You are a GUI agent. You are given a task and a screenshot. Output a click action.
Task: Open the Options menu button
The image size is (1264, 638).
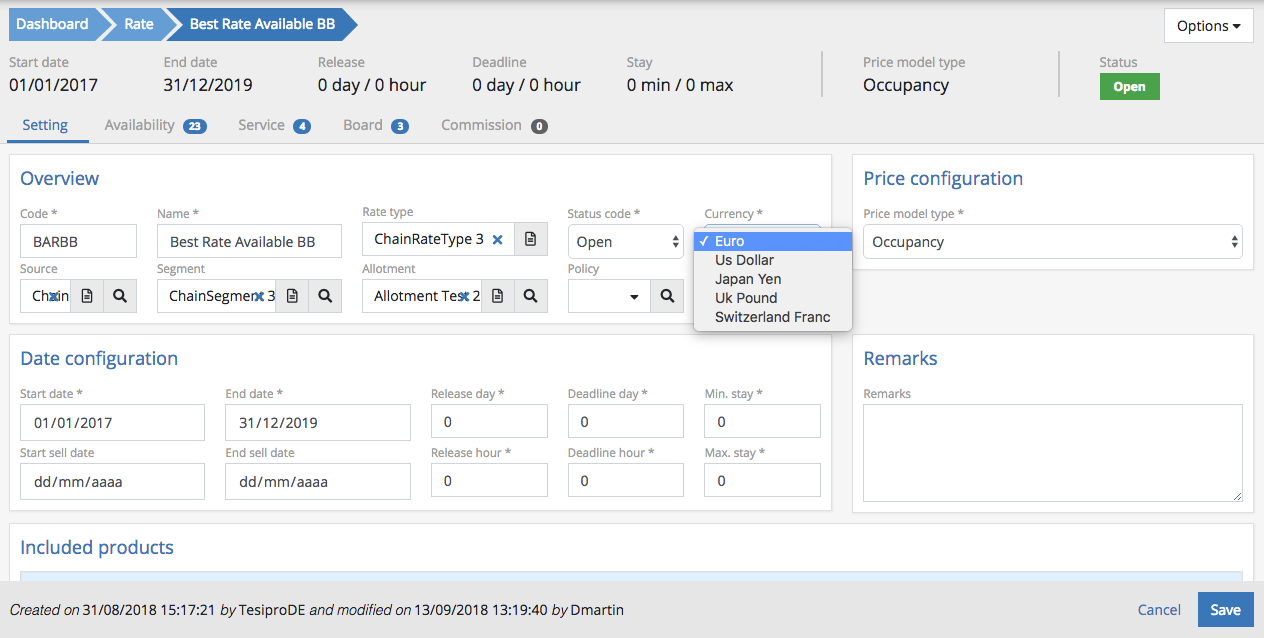pos(1208,26)
